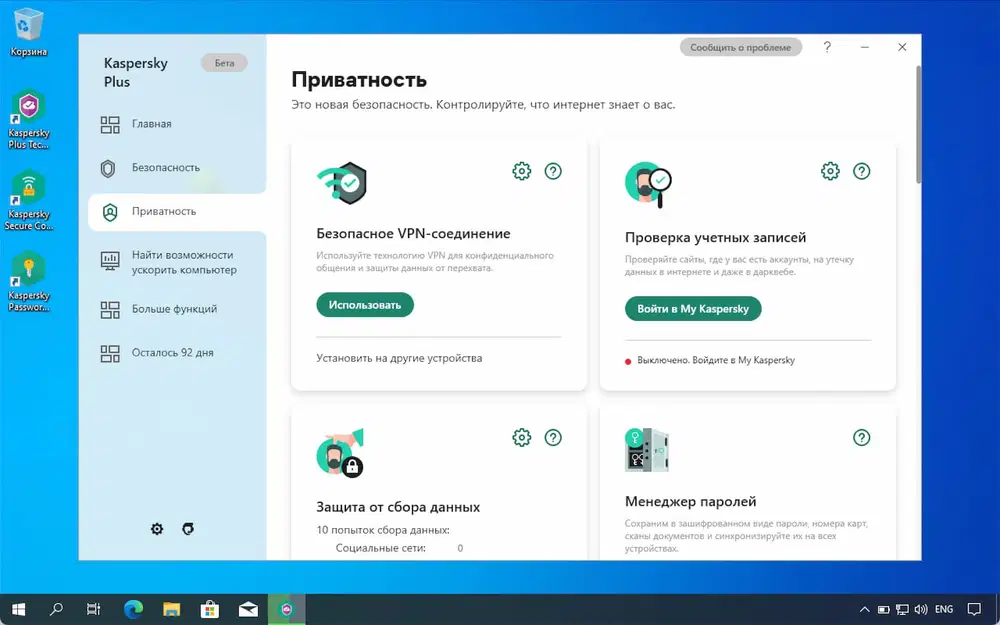Click the main window vertical scrollbar thumb
The image size is (1000, 625).
pos(919,125)
